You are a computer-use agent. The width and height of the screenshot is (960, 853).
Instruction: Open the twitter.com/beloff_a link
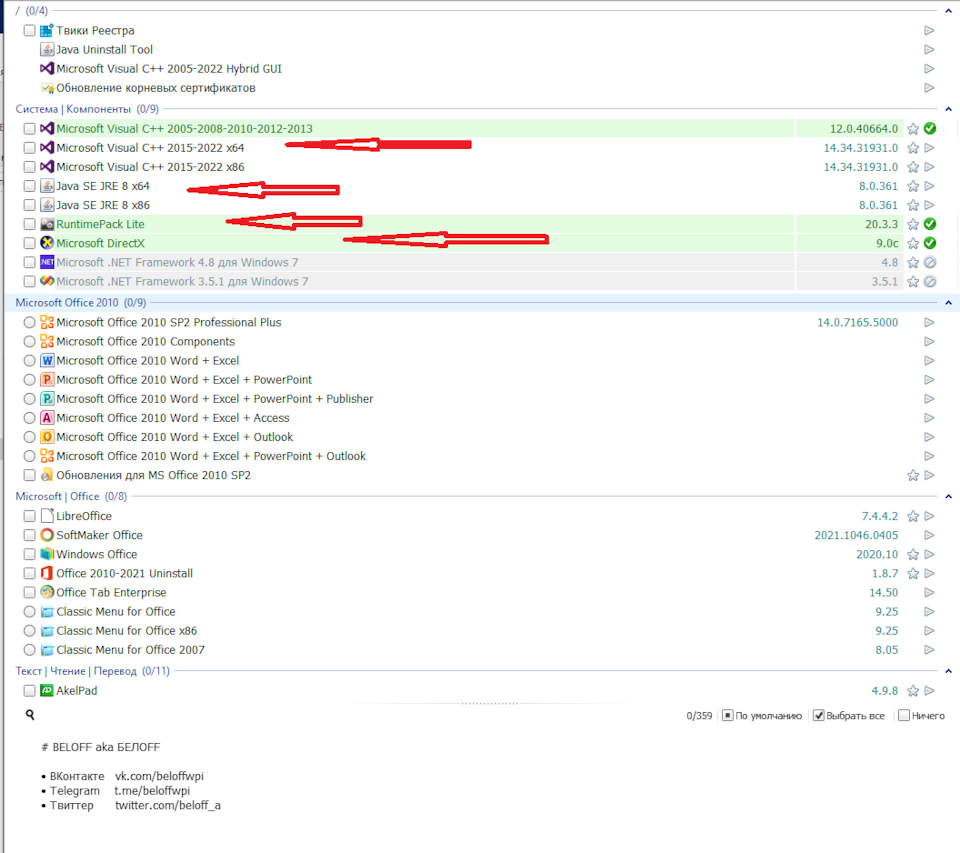click(168, 805)
